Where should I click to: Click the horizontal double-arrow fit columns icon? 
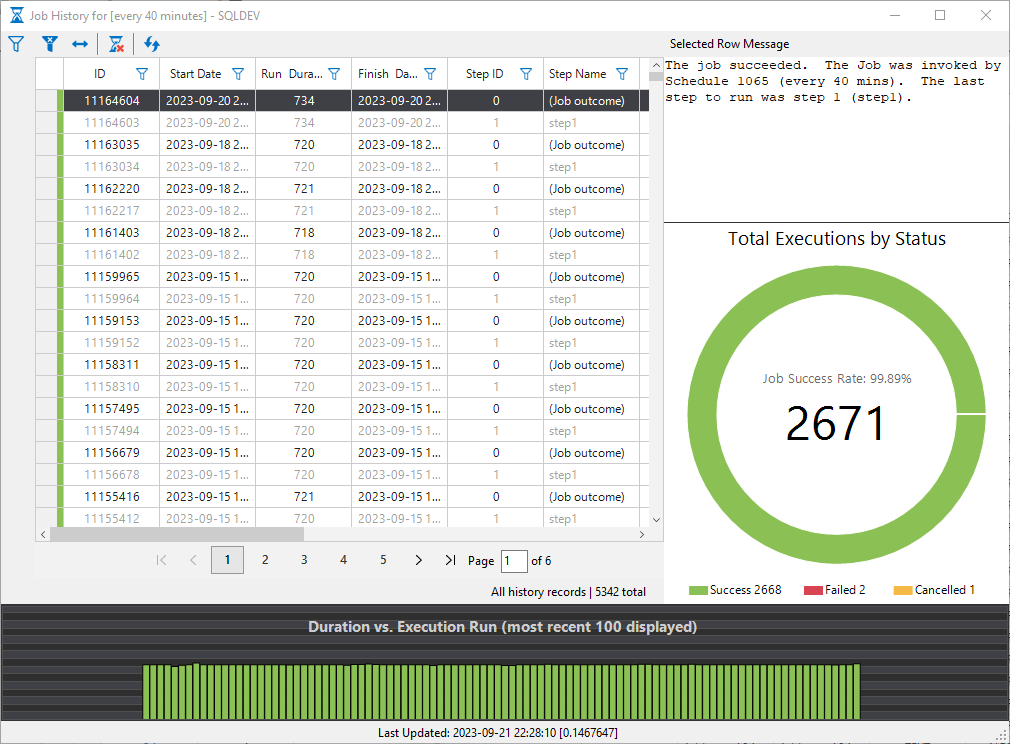[x=80, y=44]
